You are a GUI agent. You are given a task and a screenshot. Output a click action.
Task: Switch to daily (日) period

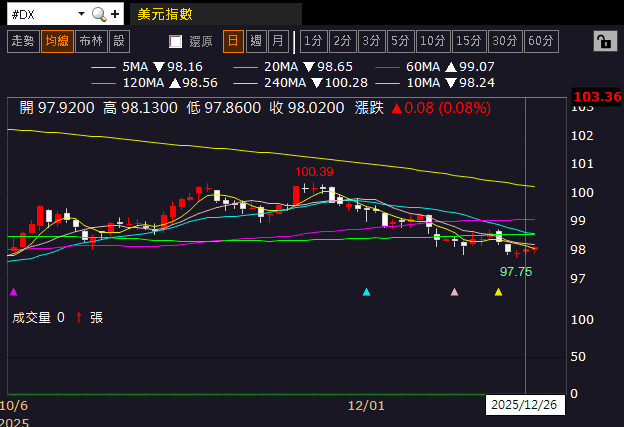click(x=232, y=41)
